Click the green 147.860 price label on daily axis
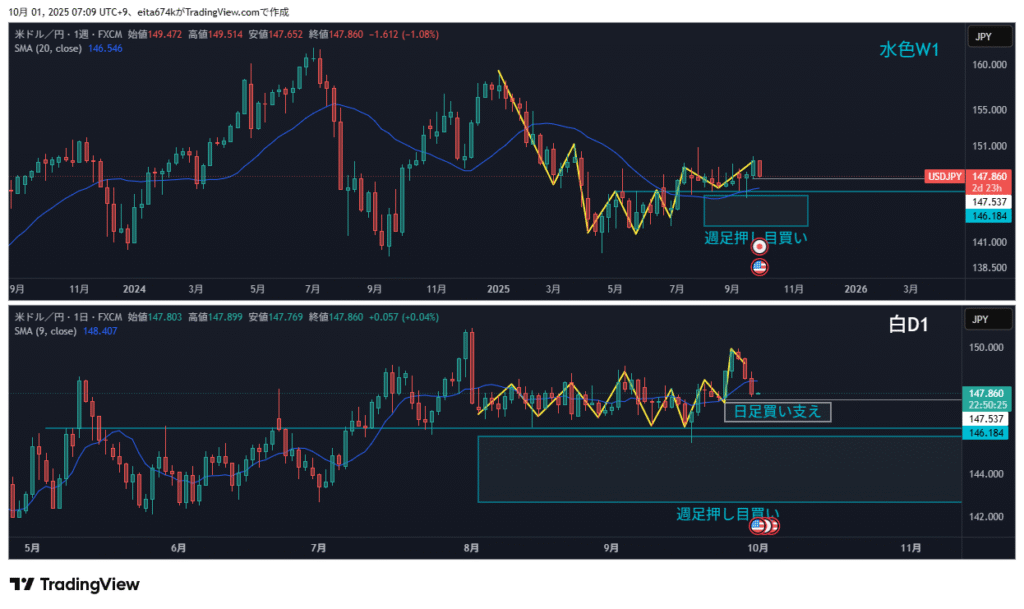This screenshot has width=1024, height=609. click(x=987, y=394)
